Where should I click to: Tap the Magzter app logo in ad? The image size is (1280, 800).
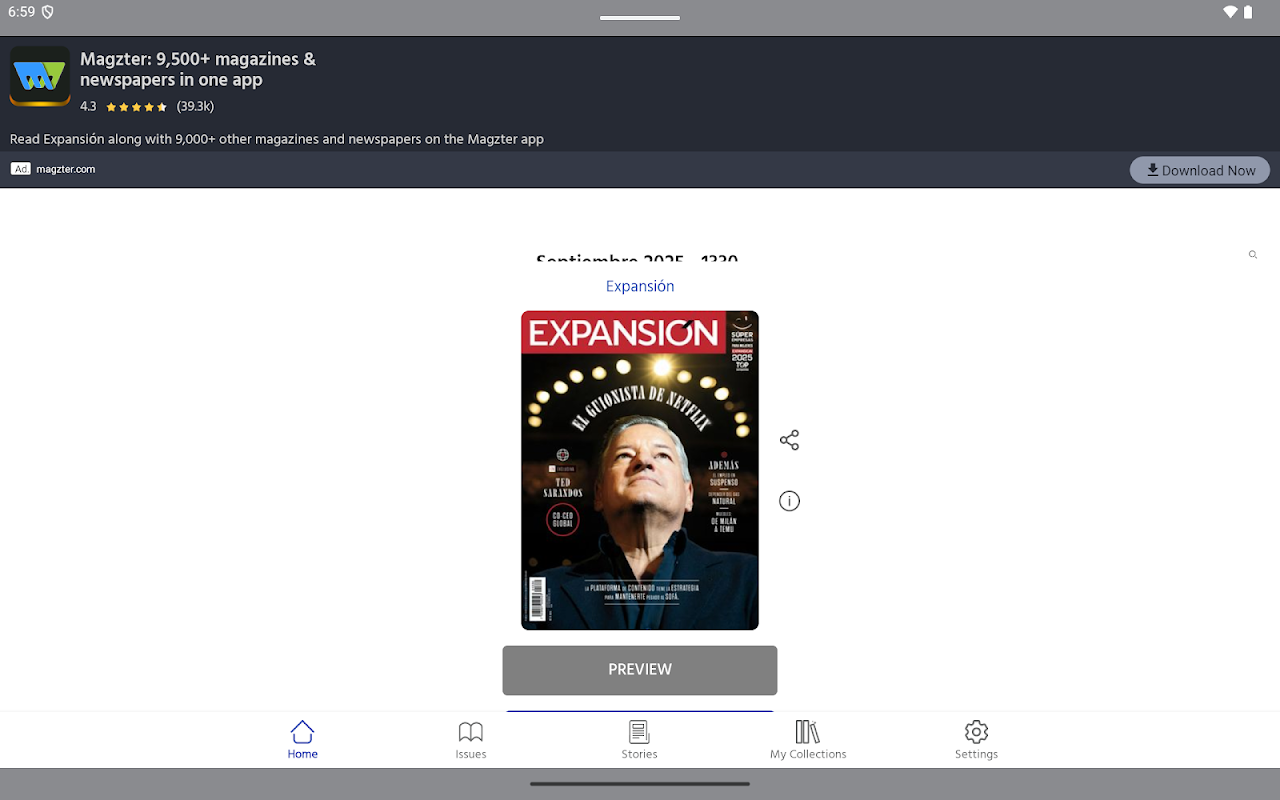click(40, 76)
